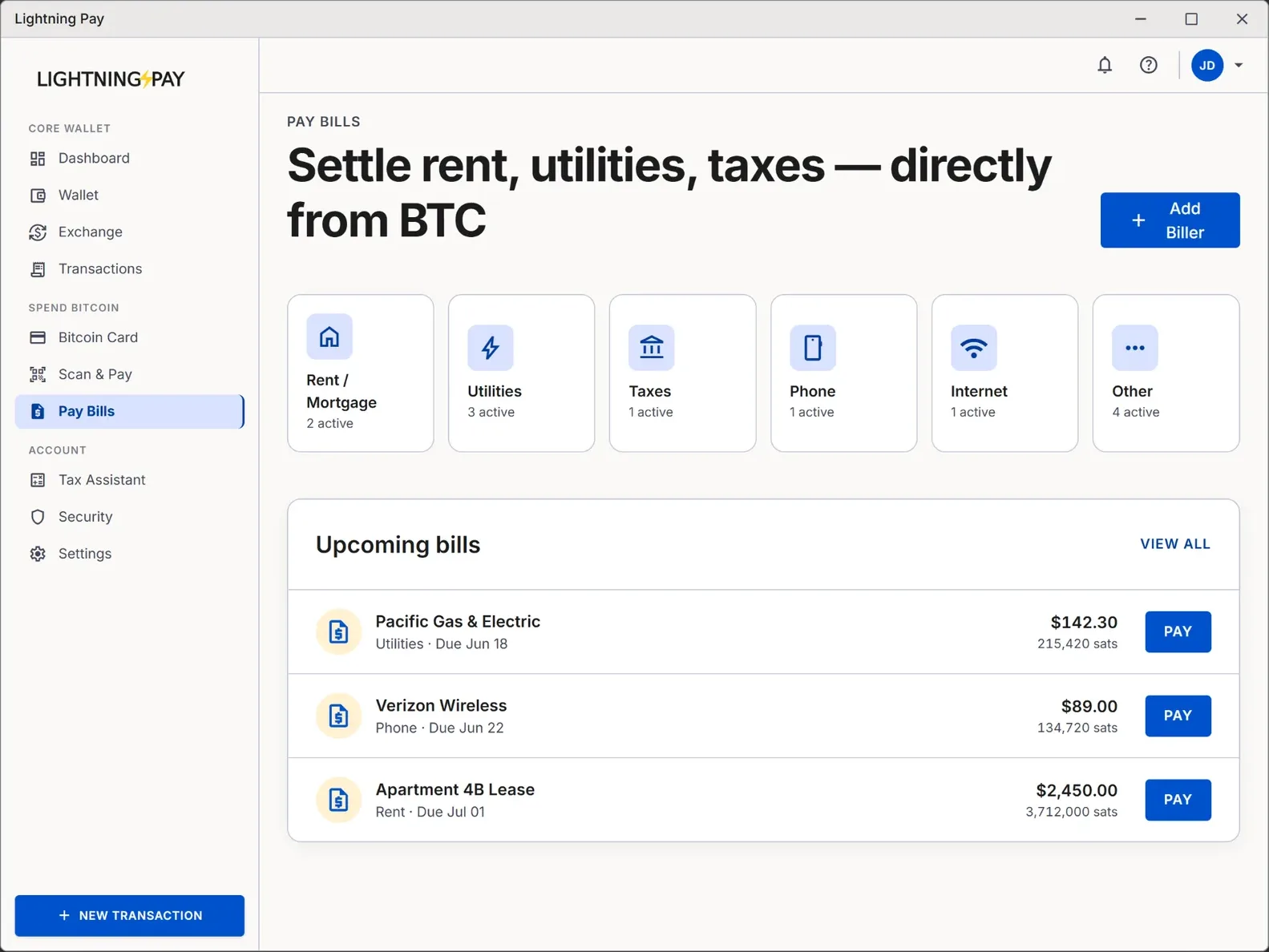This screenshot has height=952, width=1269.
Task: Click the Upcoming bills heading
Action: pyautogui.click(x=398, y=545)
